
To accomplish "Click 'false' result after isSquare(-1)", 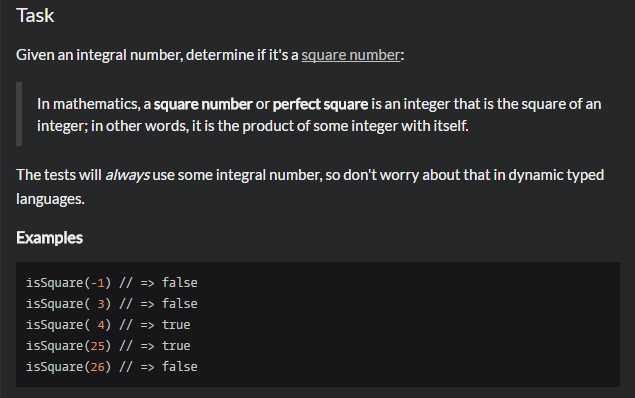I will [x=179, y=283].
